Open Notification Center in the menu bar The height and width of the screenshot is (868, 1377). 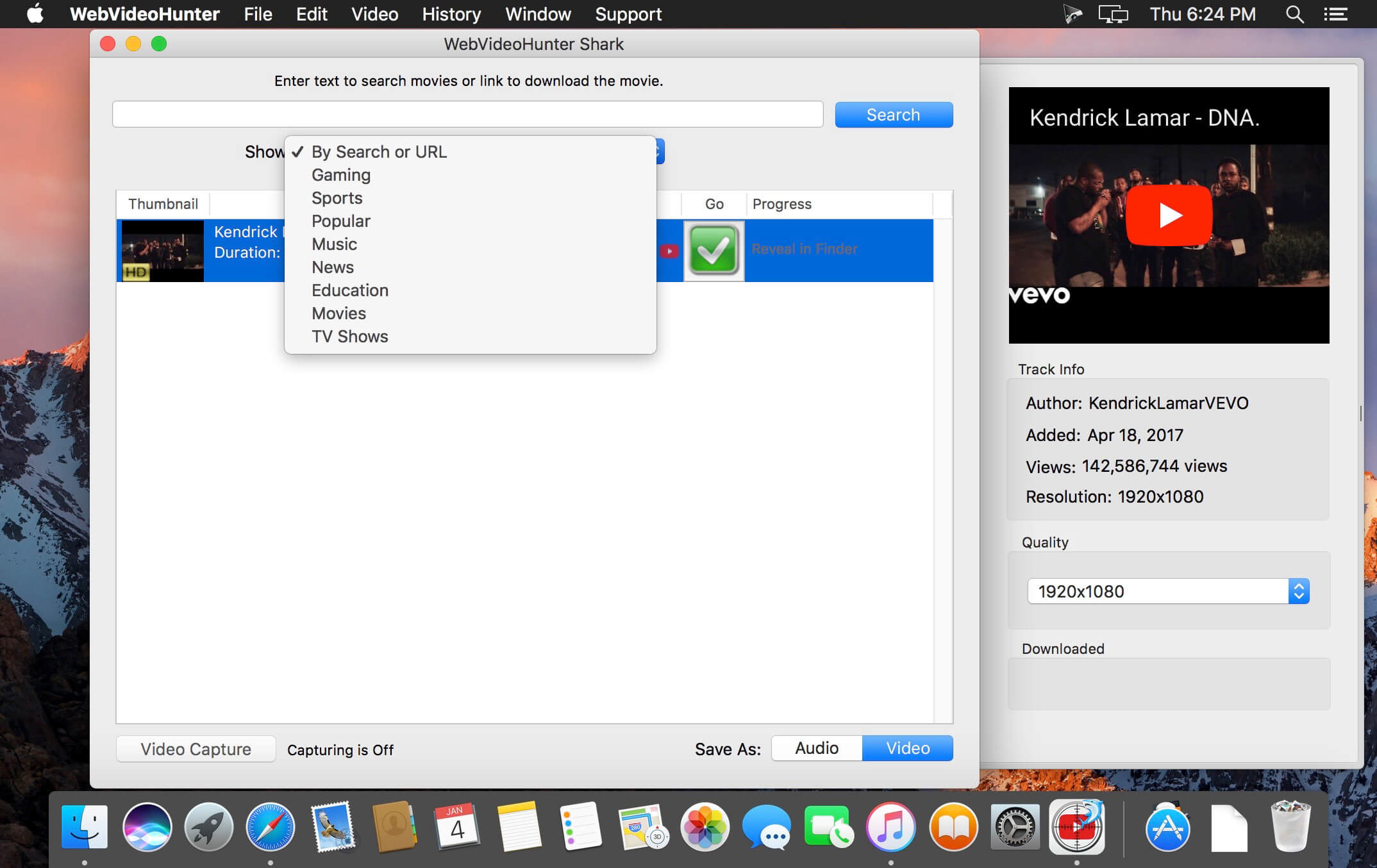[x=1335, y=14]
